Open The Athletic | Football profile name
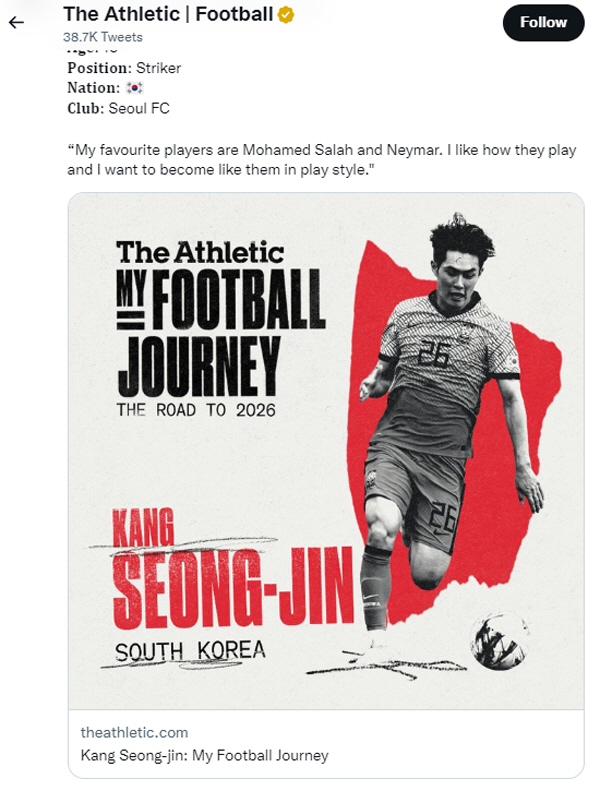This screenshot has width=600, height=791. pos(167,15)
